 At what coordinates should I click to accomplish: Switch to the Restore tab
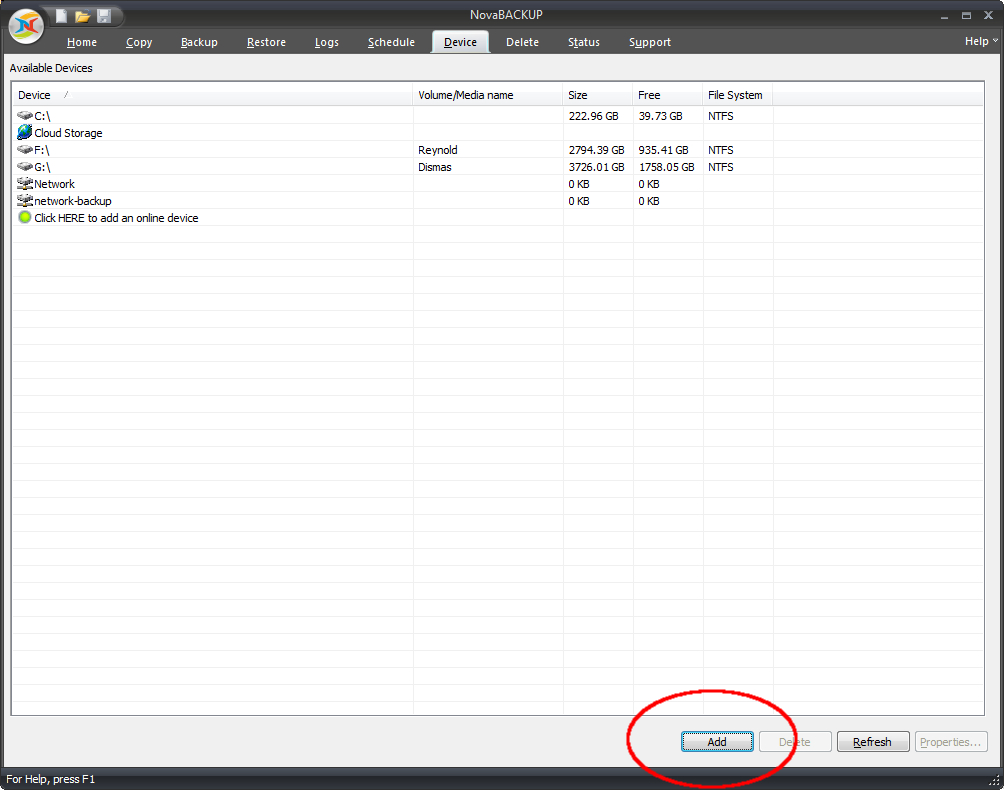pos(266,42)
